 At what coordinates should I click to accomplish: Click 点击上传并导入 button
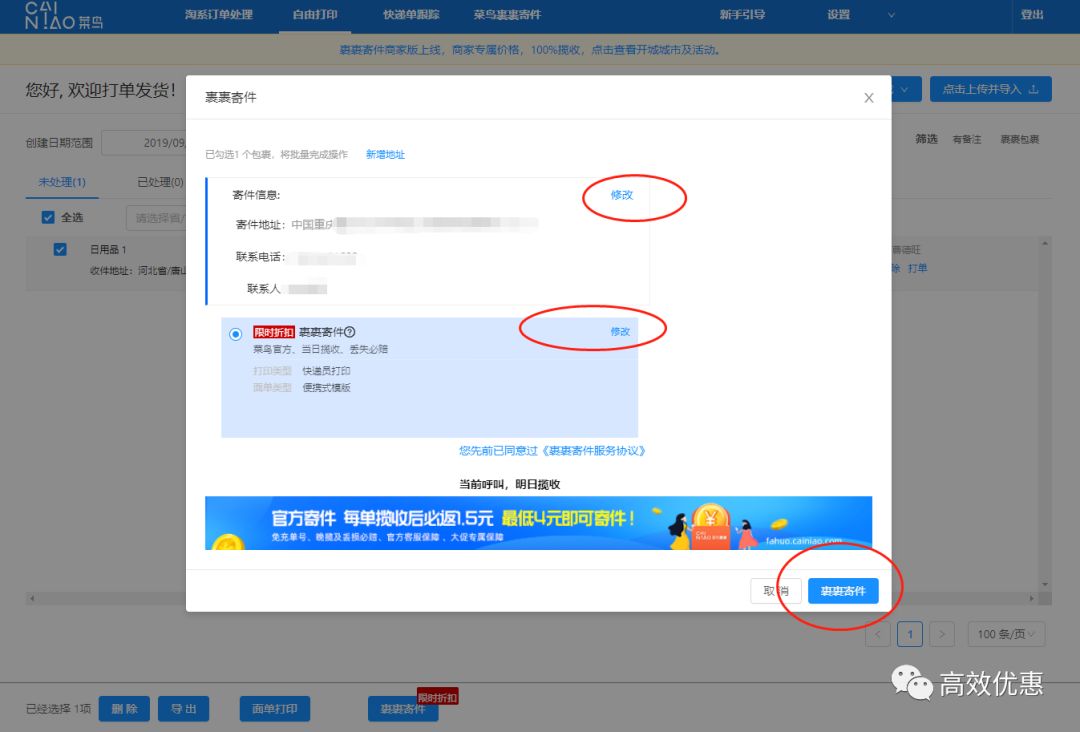(990, 89)
